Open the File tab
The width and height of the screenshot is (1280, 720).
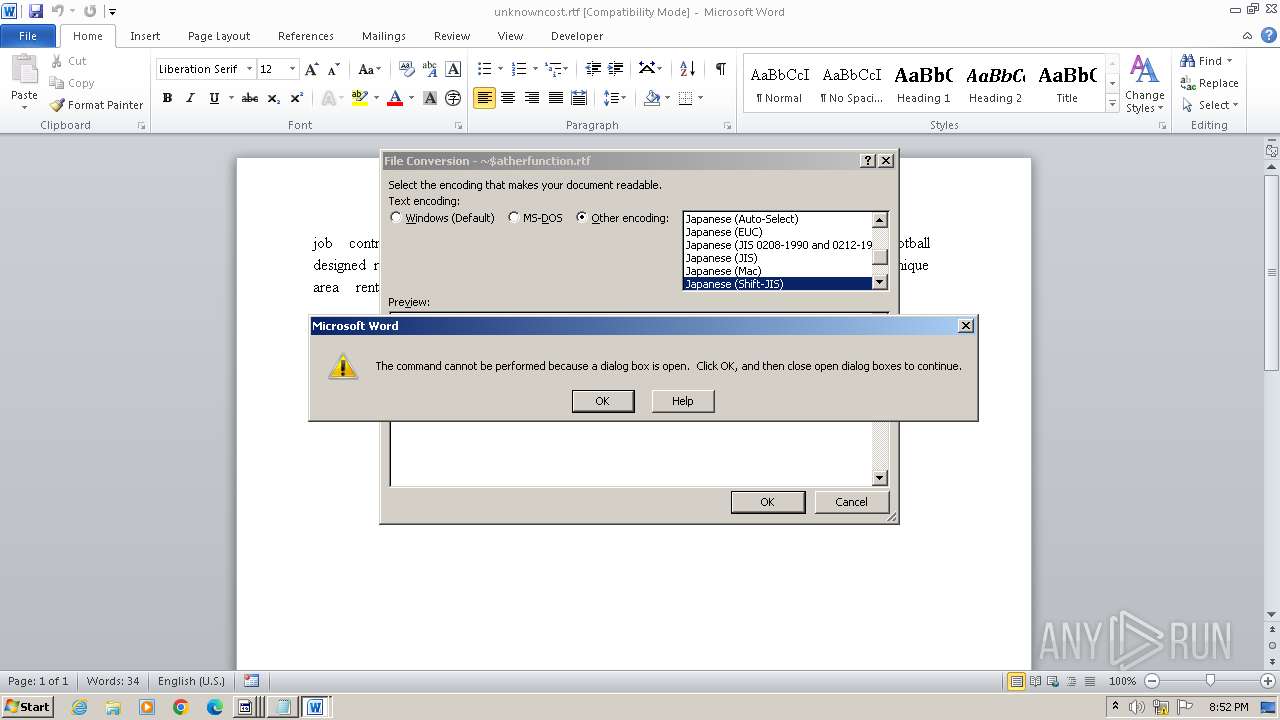coord(28,36)
